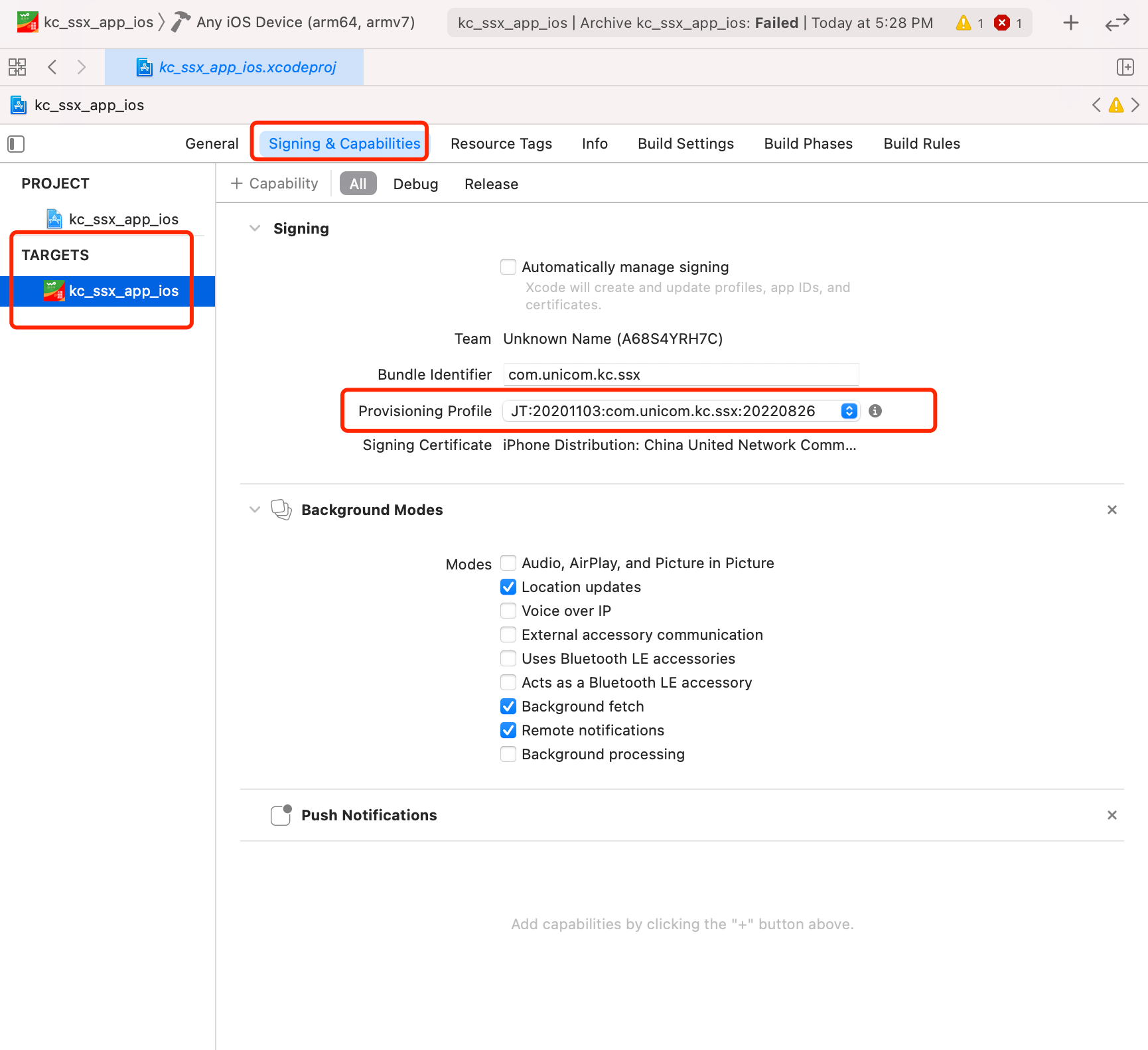
Task: Enable Acts as a Bluetooth LE accessory
Action: (x=508, y=682)
